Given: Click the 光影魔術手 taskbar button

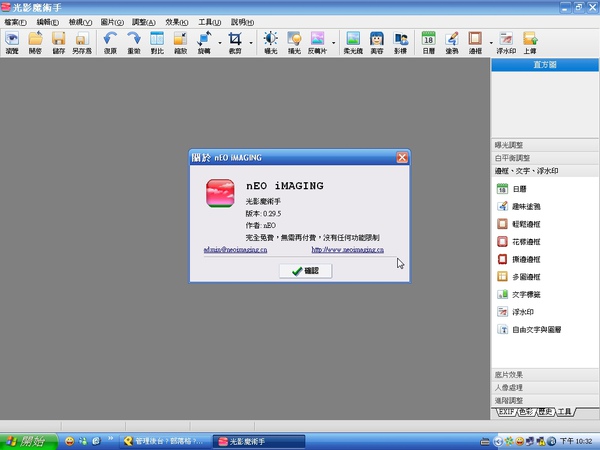Looking at the screenshot, I should (x=259, y=441).
